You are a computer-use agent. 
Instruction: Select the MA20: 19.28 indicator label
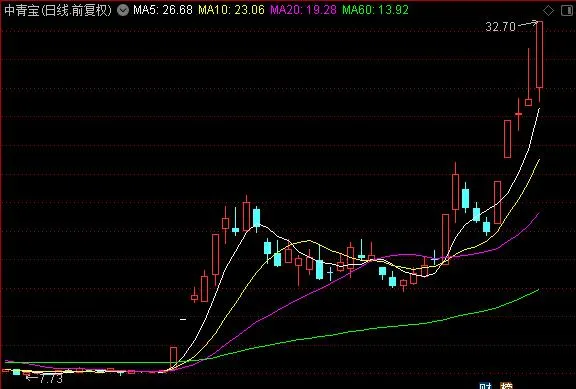[303, 10]
